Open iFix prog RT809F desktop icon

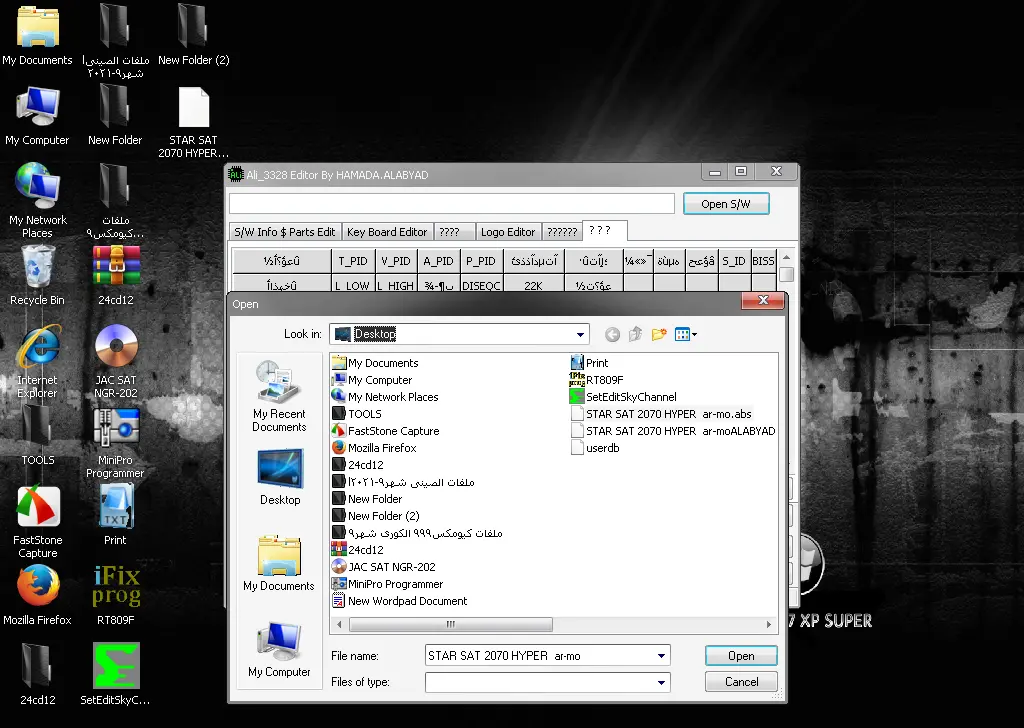(116, 595)
